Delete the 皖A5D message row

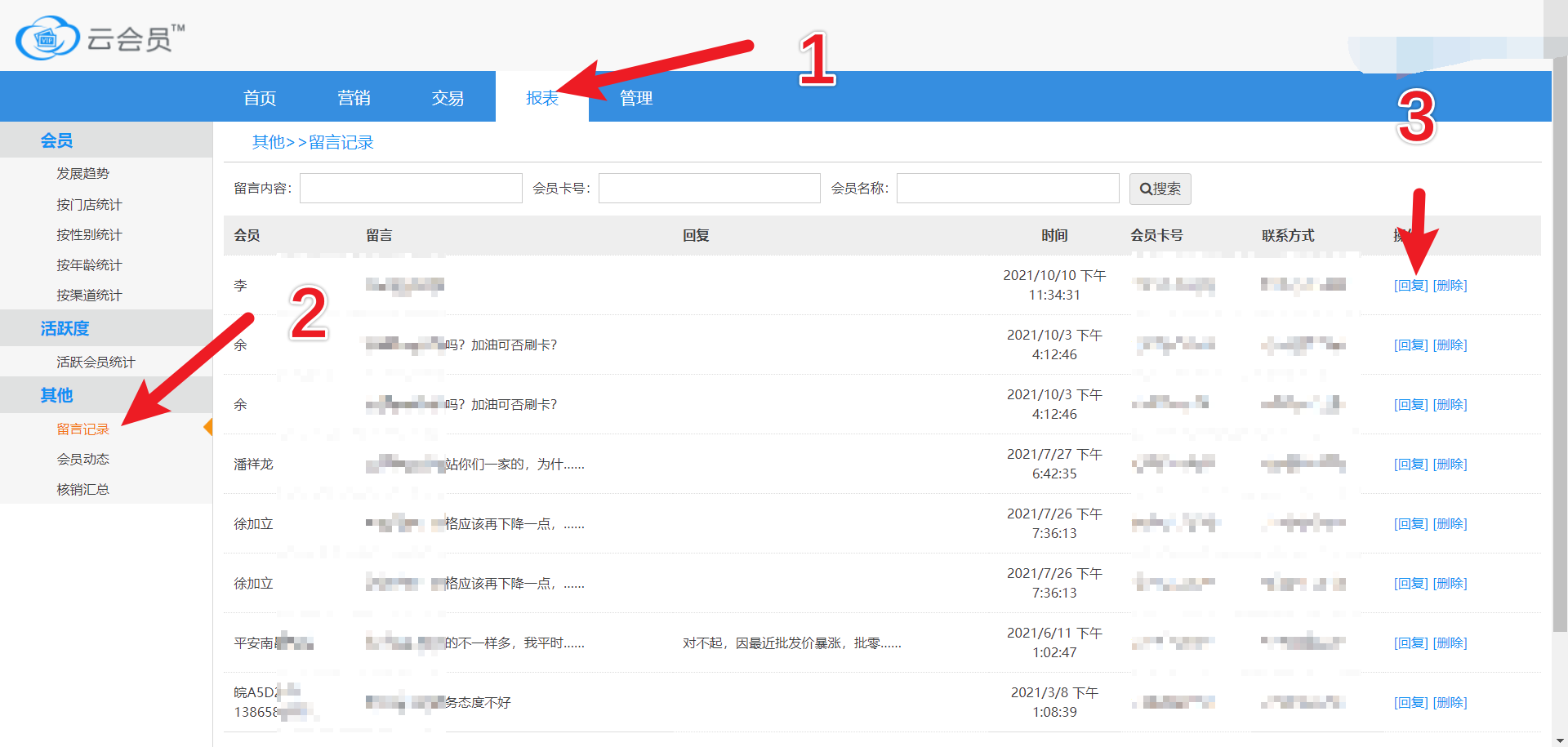(x=1450, y=702)
